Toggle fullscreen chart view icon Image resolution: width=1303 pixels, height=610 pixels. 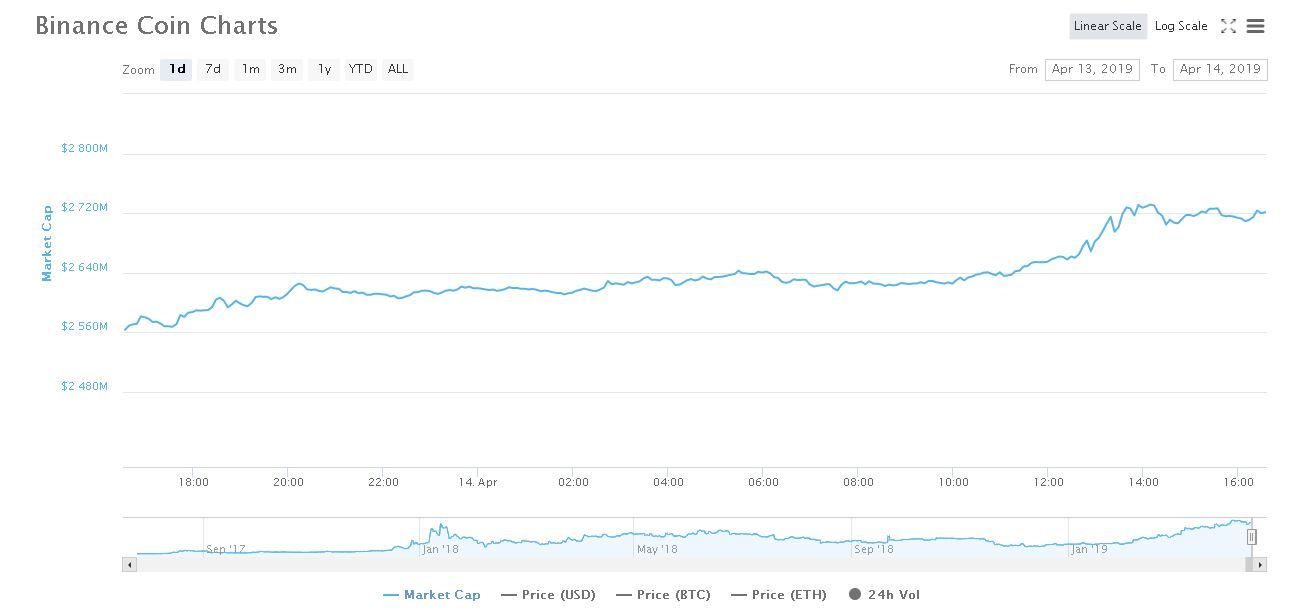pos(1228,26)
